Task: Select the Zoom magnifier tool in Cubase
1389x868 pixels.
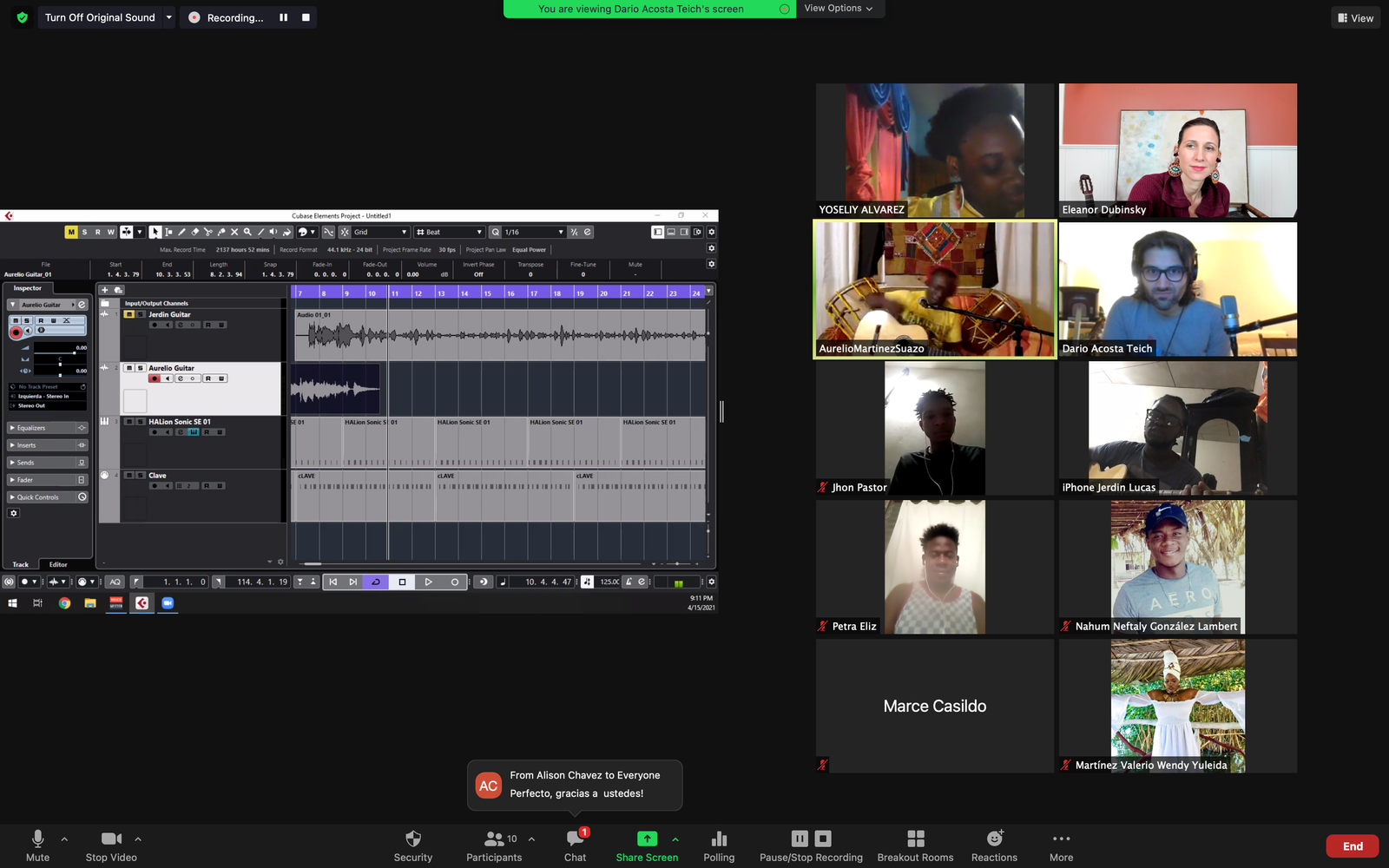Action: [247, 232]
